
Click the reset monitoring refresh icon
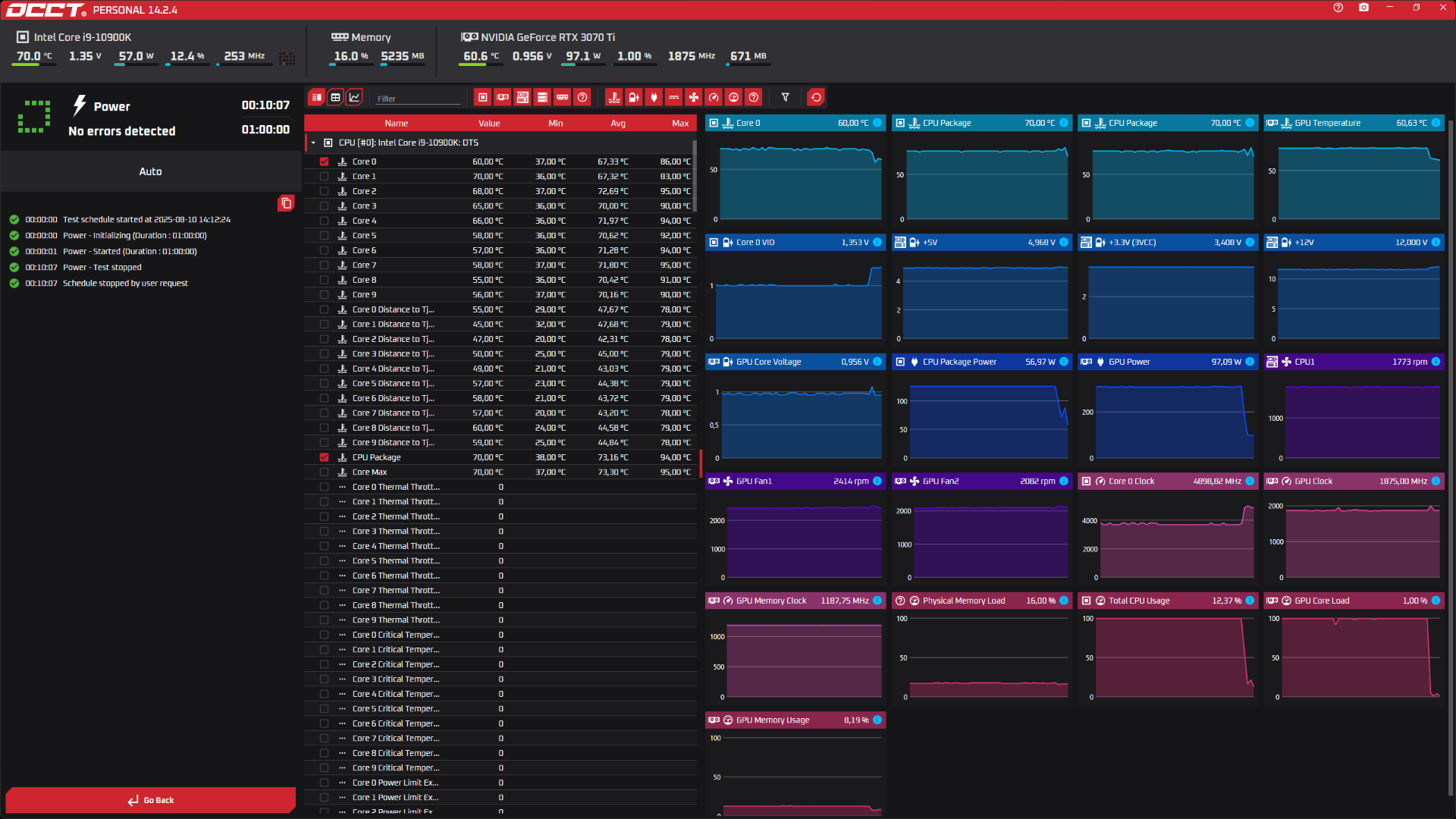coord(816,97)
